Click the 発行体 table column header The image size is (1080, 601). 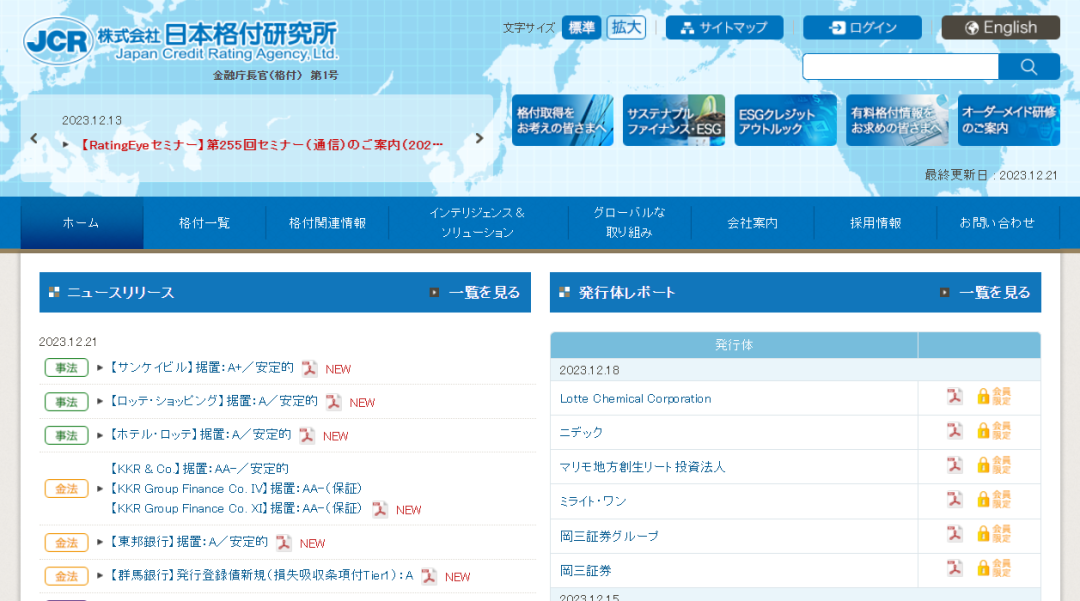tap(734, 345)
